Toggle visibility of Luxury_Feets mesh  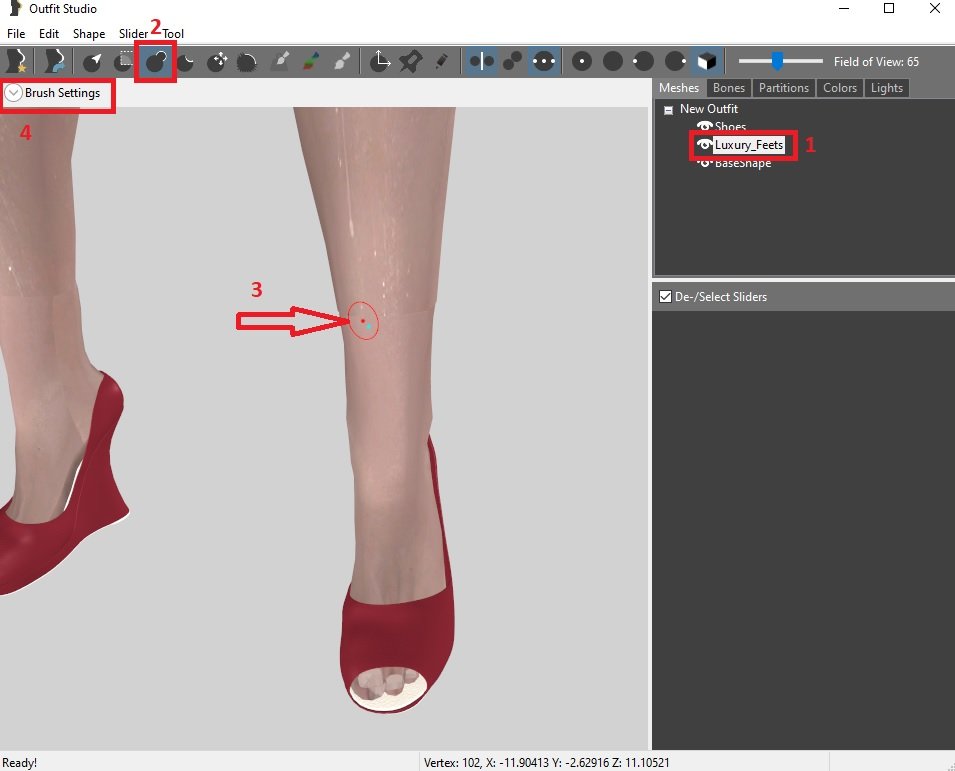point(704,145)
